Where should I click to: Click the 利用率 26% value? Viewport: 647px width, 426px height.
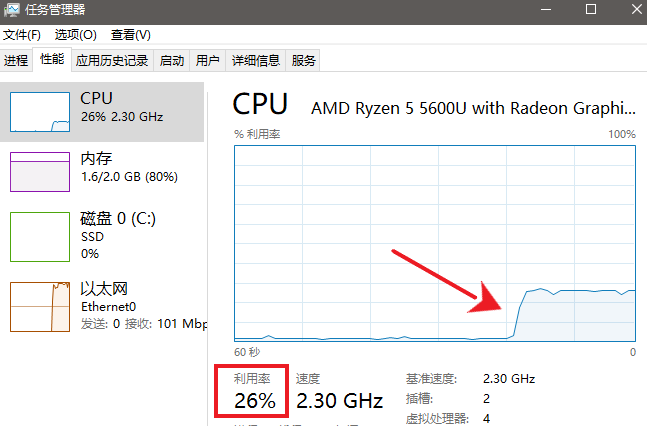(255, 400)
